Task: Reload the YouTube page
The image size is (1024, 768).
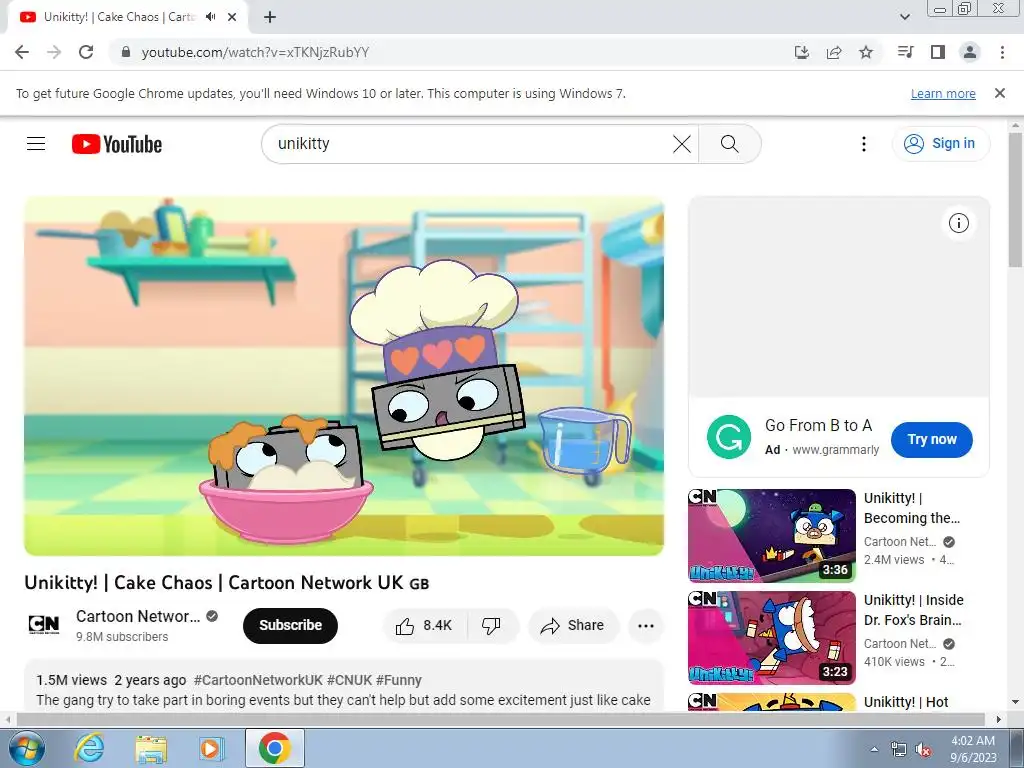Action: 86,52
